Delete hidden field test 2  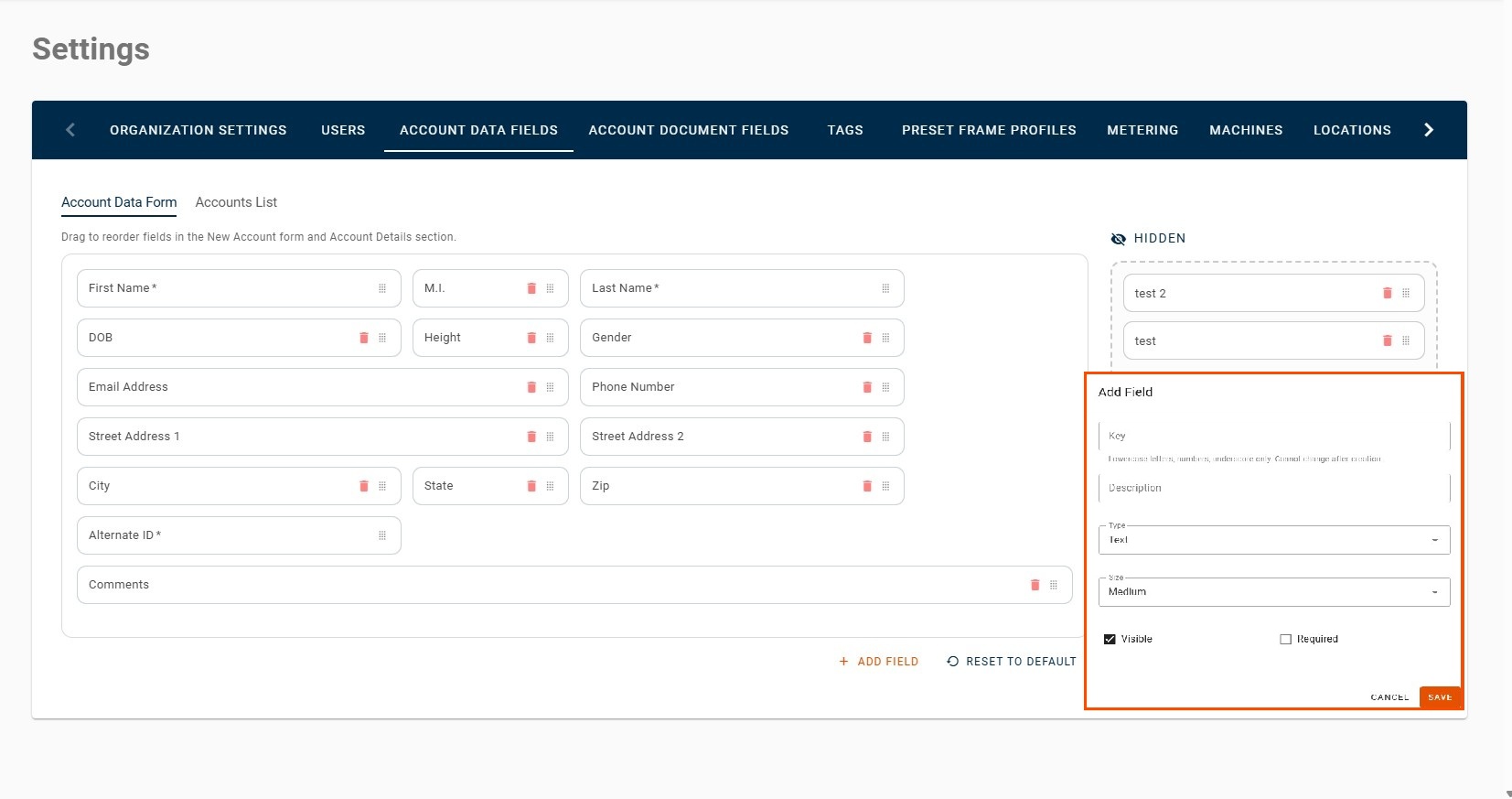click(1388, 293)
